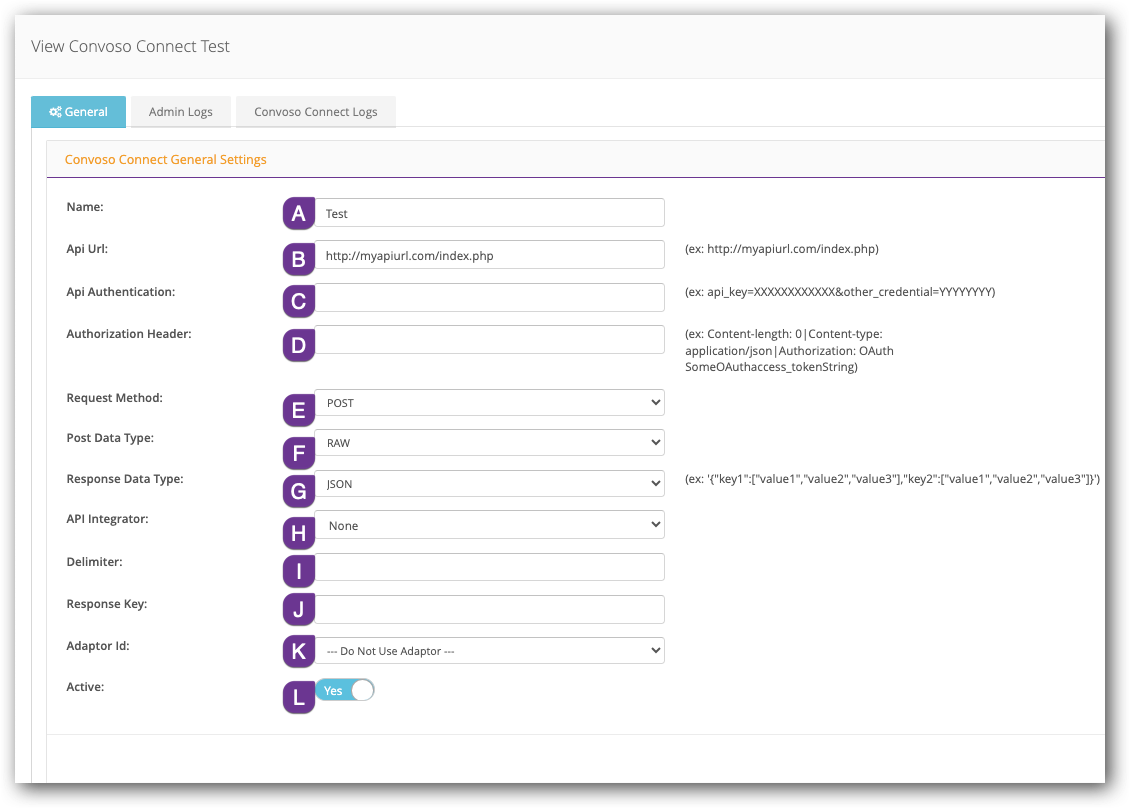Screen dimensions: 1130x808
Task: Click the Post Data Type label
Action: click(x=110, y=438)
